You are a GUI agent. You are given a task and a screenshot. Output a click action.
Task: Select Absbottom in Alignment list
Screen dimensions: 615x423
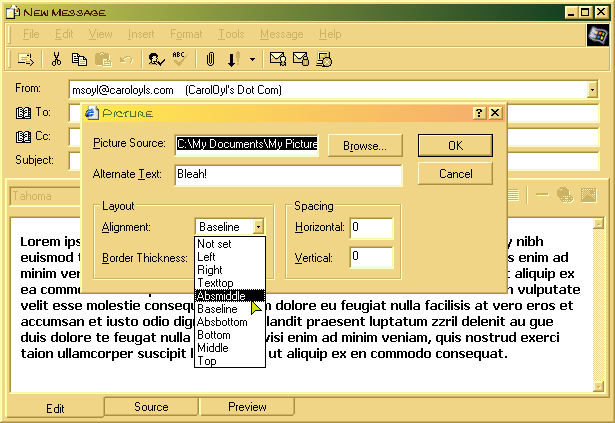pyautogui.click(x=230, y=322)
